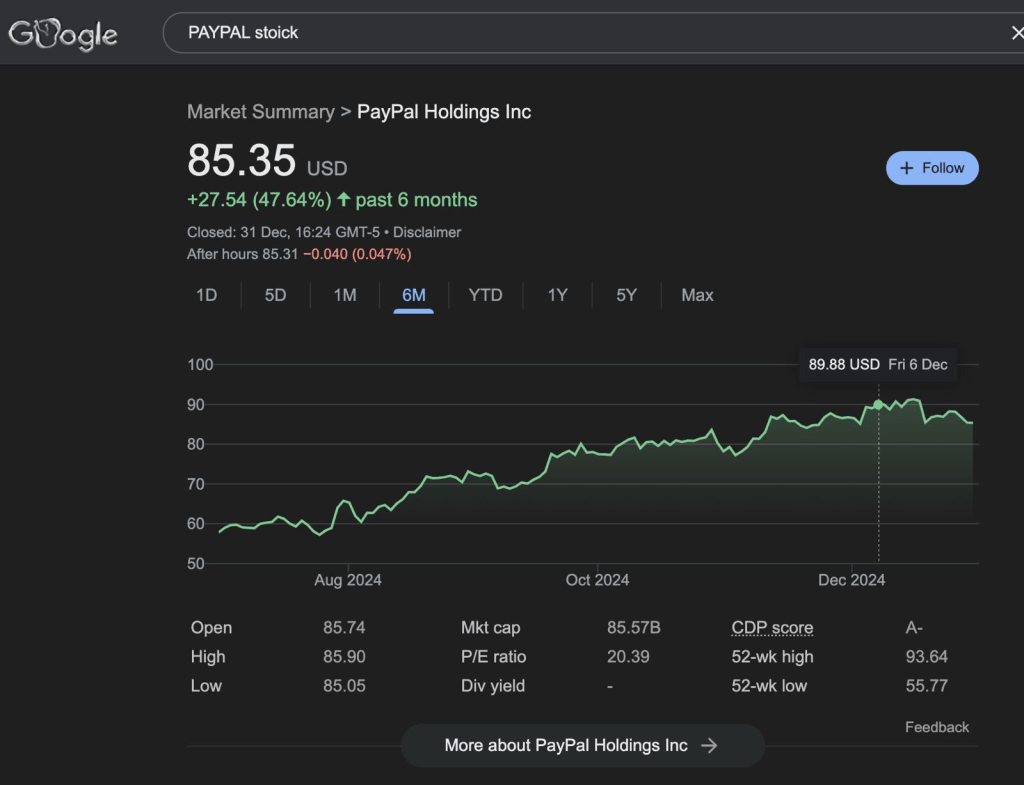Open the CDP score definition
This screenshot has width=1024, height=785.
click(x=772, y=628)
